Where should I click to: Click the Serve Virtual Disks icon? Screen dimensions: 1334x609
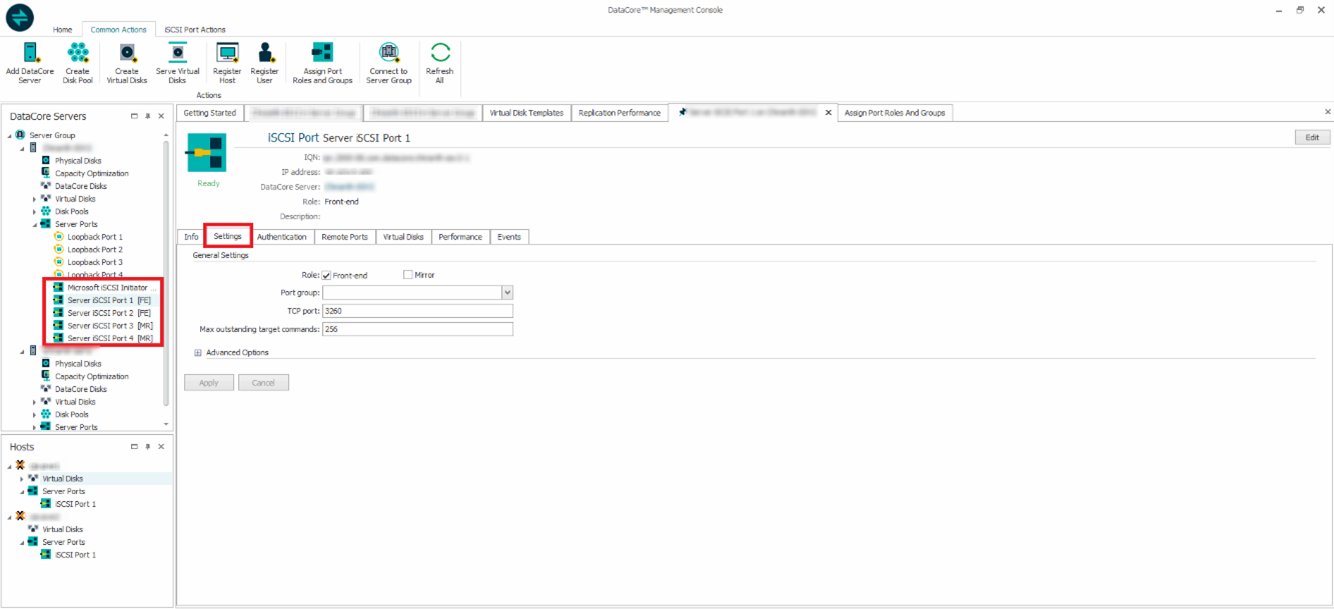(177, 53)
